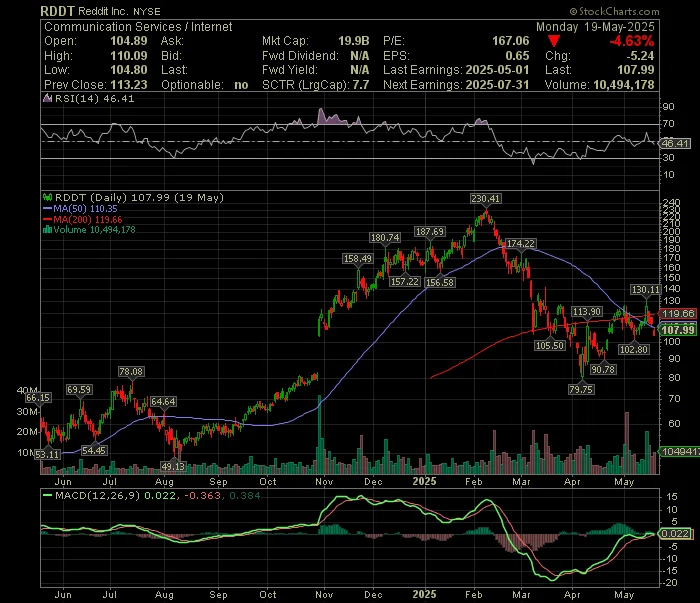Select the 53.11 price annotation
Viewport: 700px width, 603px height.
(47, 454)
